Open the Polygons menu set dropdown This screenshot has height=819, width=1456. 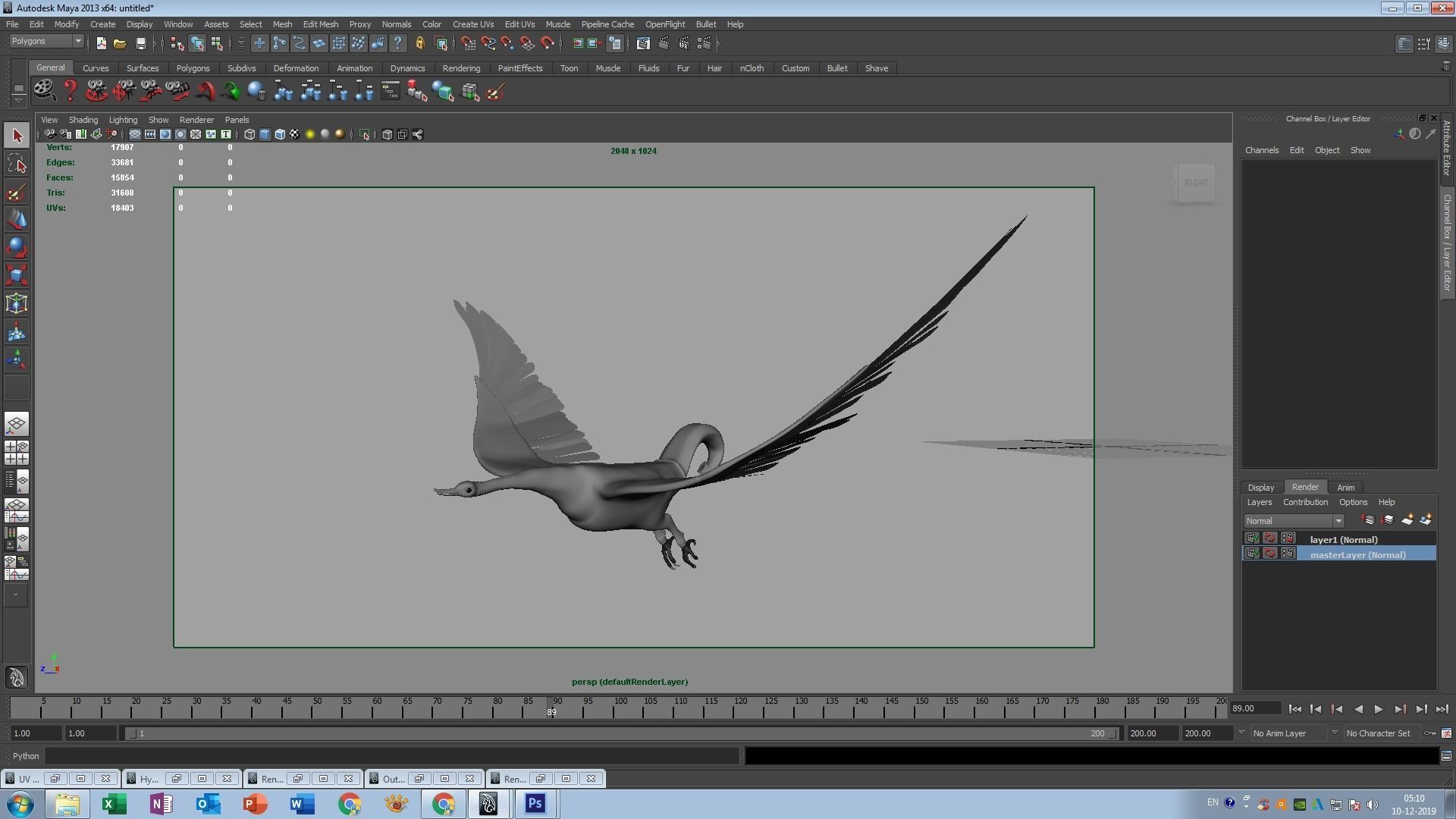(x=45, y=41)
